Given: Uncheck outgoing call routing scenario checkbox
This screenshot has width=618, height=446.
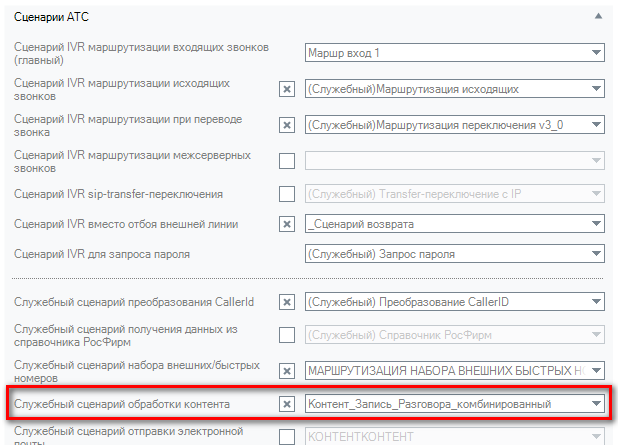Looking at the screenshot, I should [287, 89].
